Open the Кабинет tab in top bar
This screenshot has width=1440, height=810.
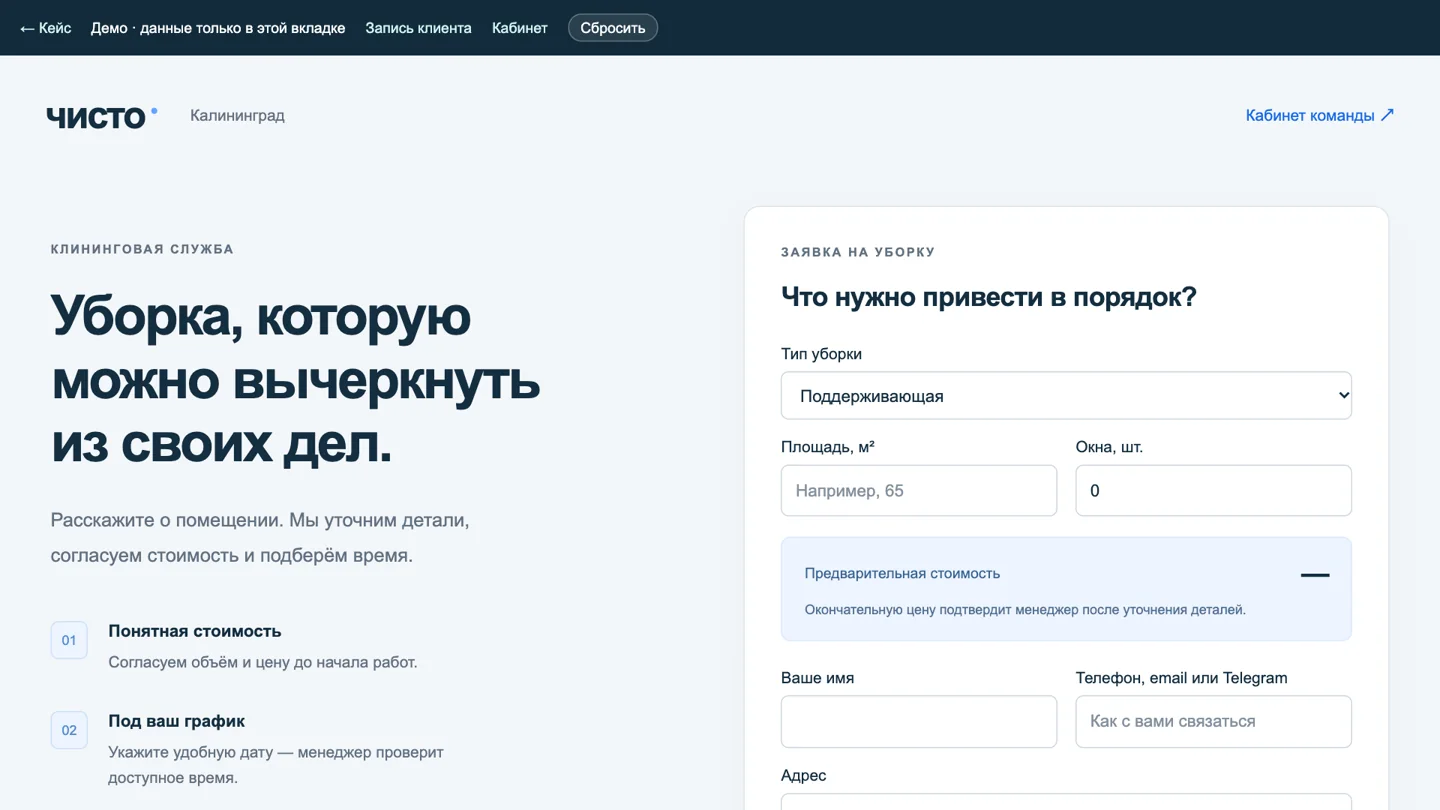click(x=520, y=28)
